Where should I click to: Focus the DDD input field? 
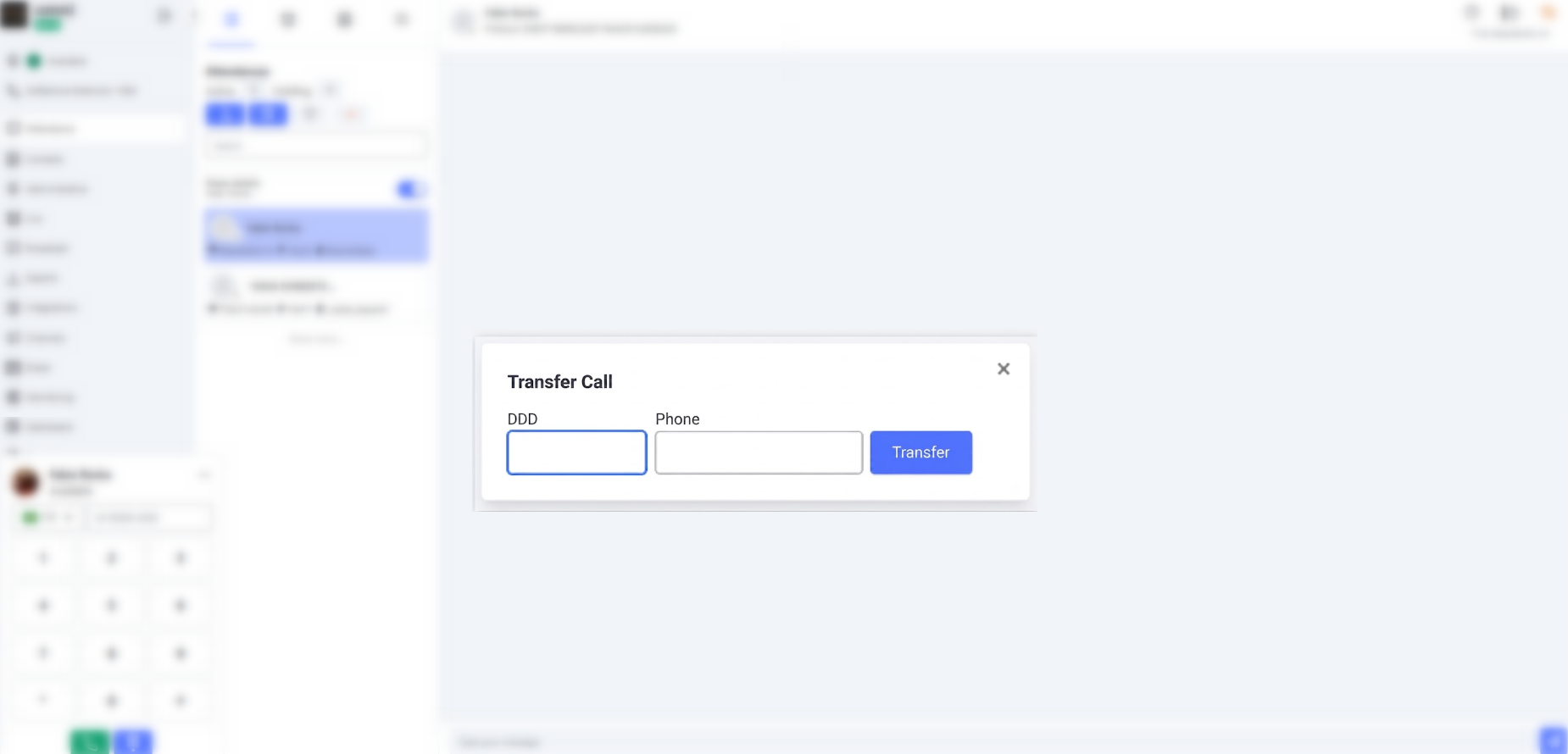point(577,452)
